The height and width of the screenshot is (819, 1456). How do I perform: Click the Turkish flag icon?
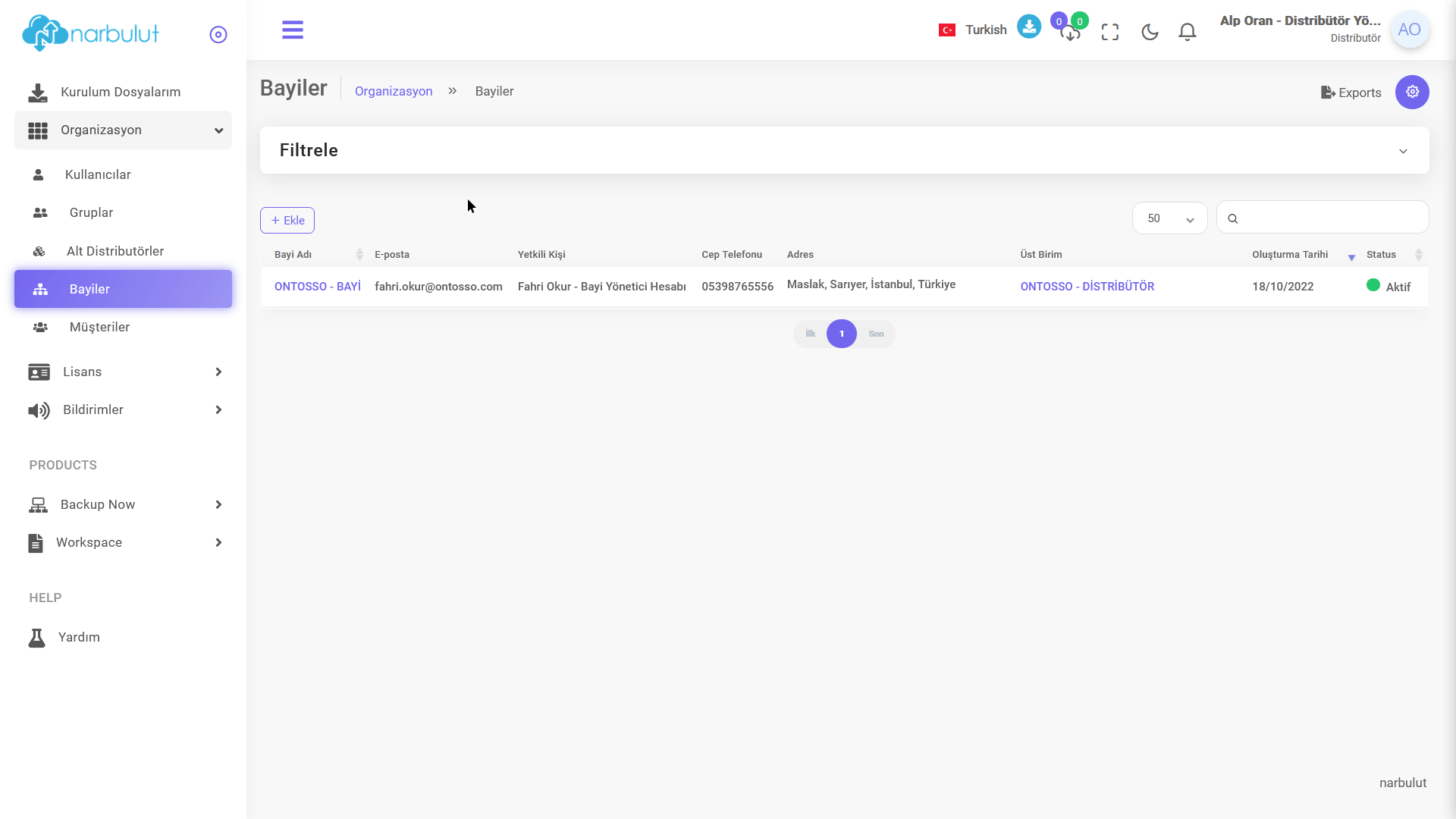tap(947, 30)
